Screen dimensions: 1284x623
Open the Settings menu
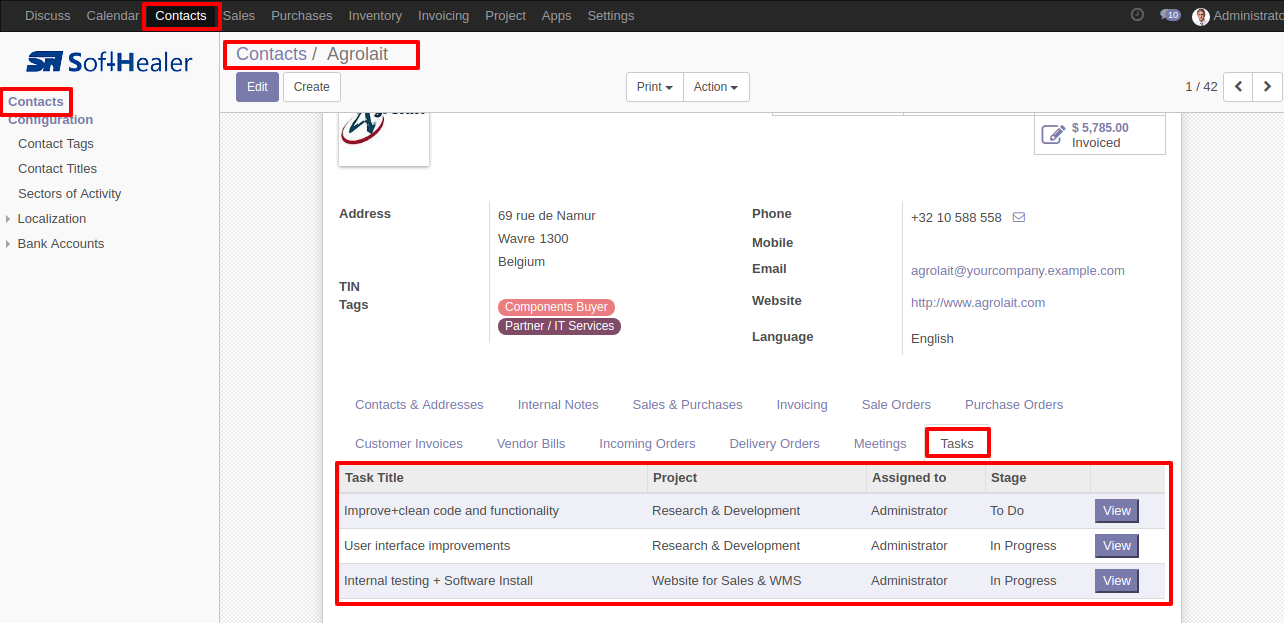[x=611, y=15]
